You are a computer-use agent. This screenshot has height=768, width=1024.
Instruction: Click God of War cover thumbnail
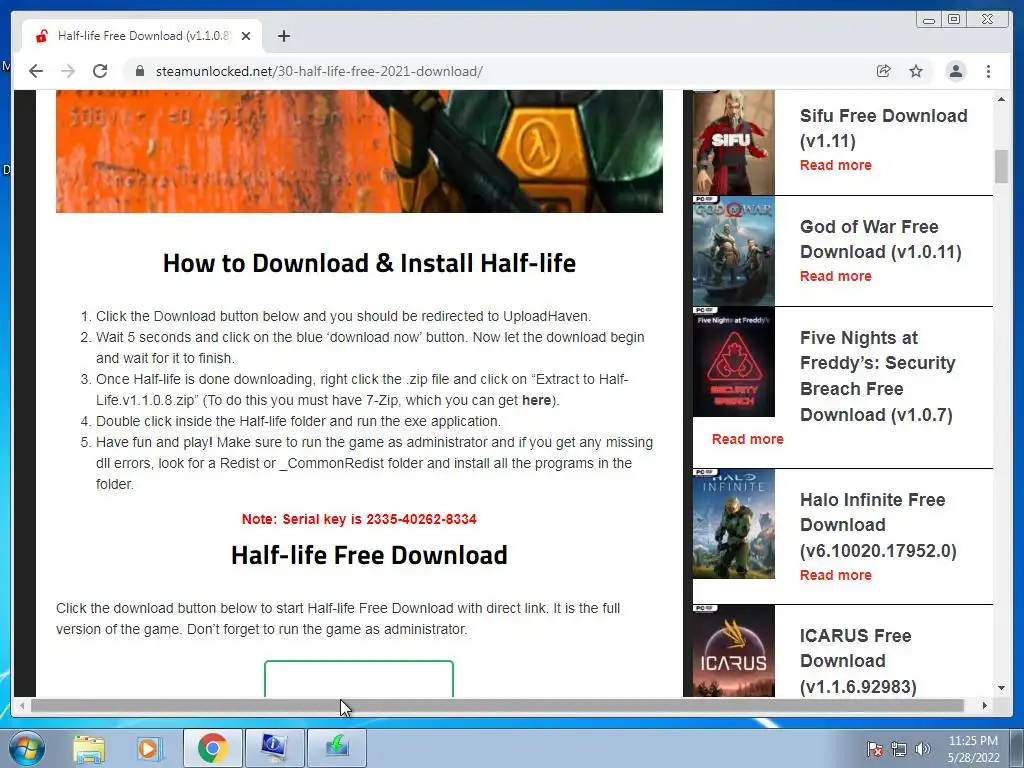click(x=733, y=251)
